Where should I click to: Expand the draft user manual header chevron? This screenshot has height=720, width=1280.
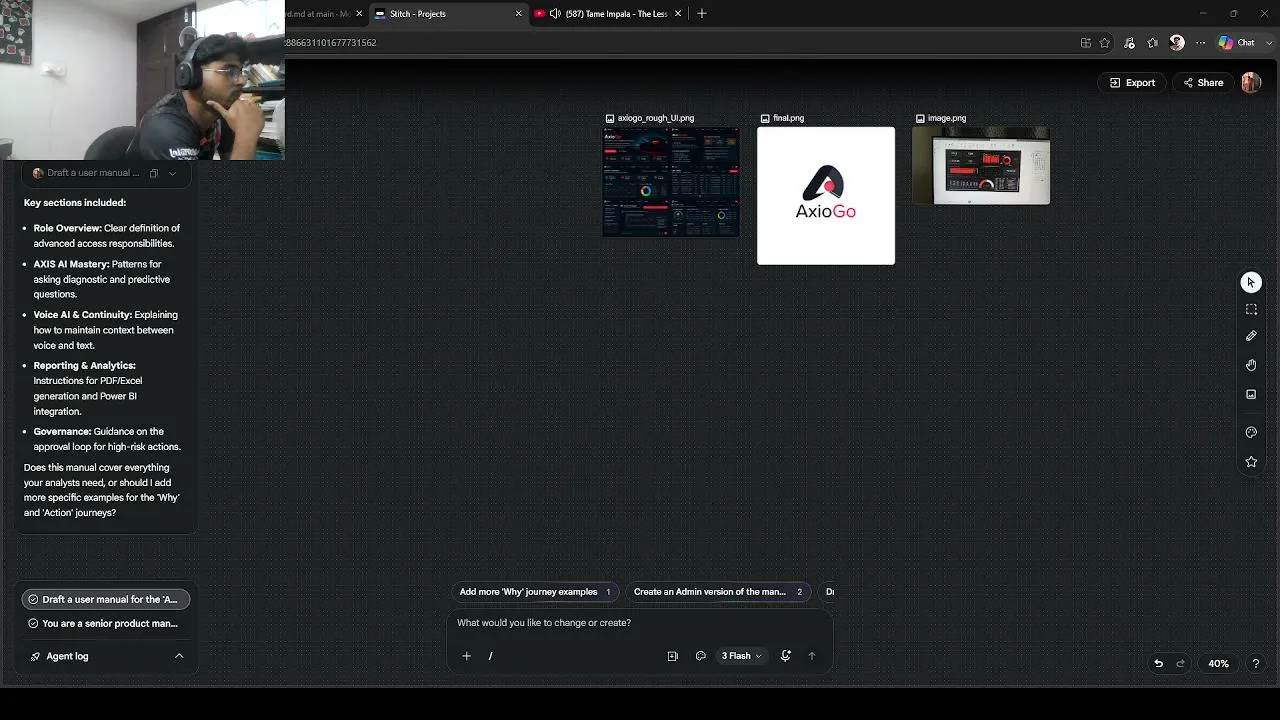(x=172, y=173)
